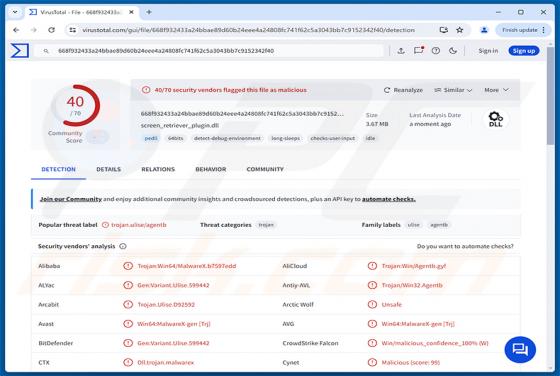Click Do you want to automate checks?
This screenshot has width=560, height=376.
click(x=465, y=246)
